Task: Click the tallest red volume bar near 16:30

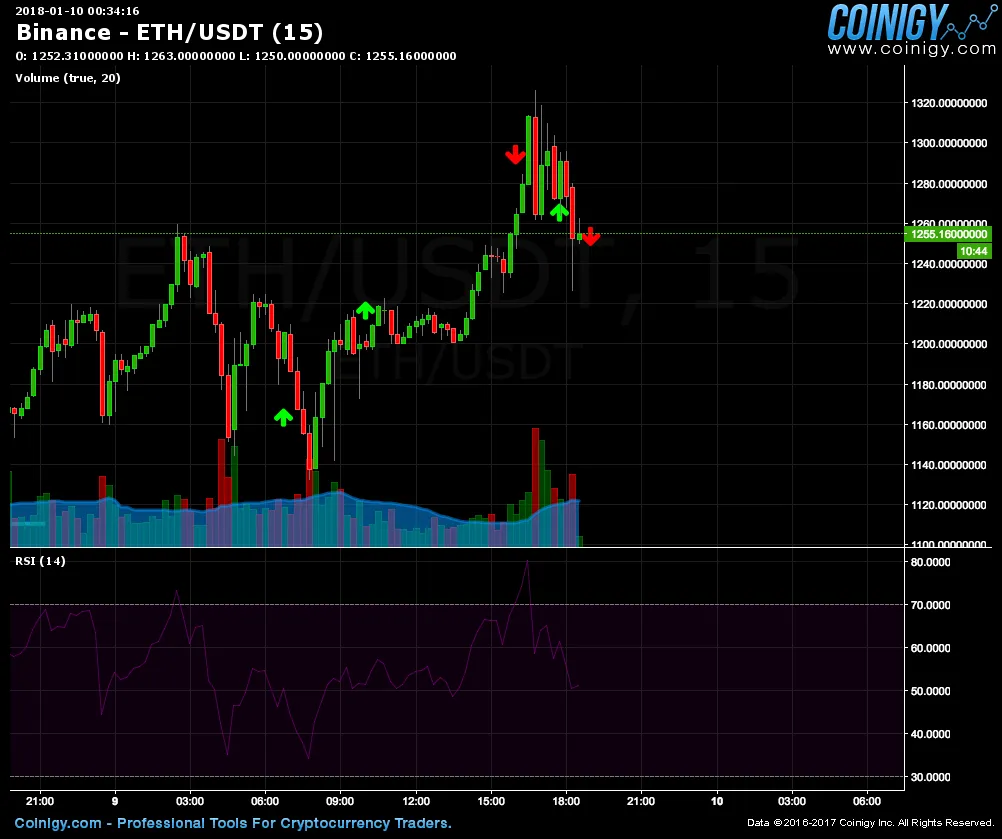Action: (x=536, y=487)
